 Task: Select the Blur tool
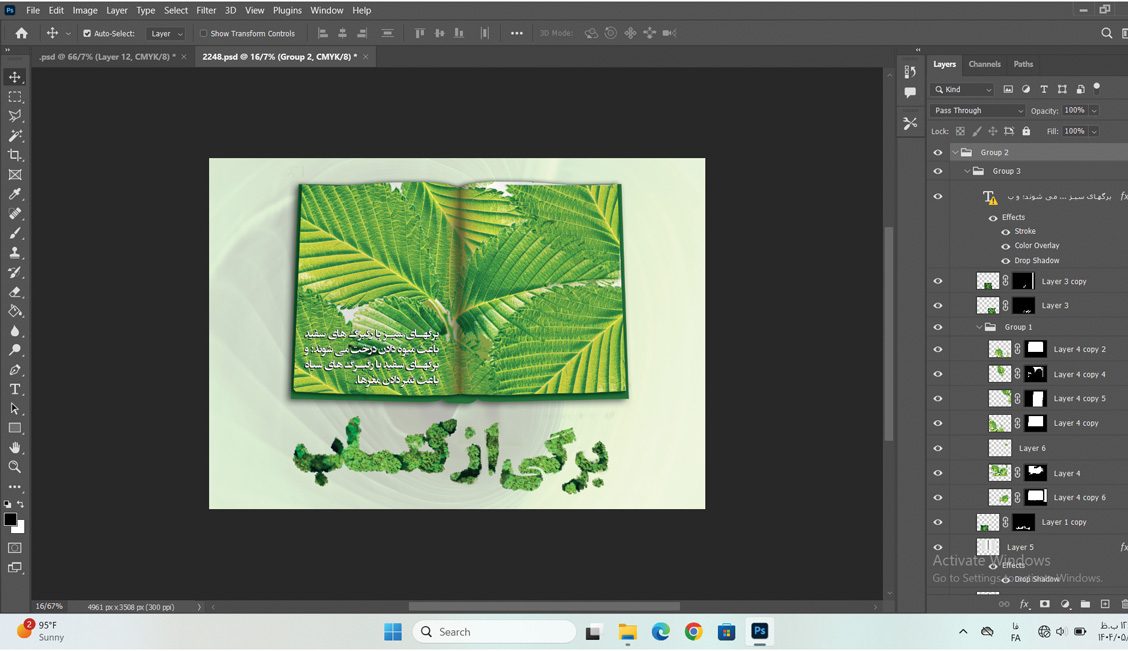14,331
